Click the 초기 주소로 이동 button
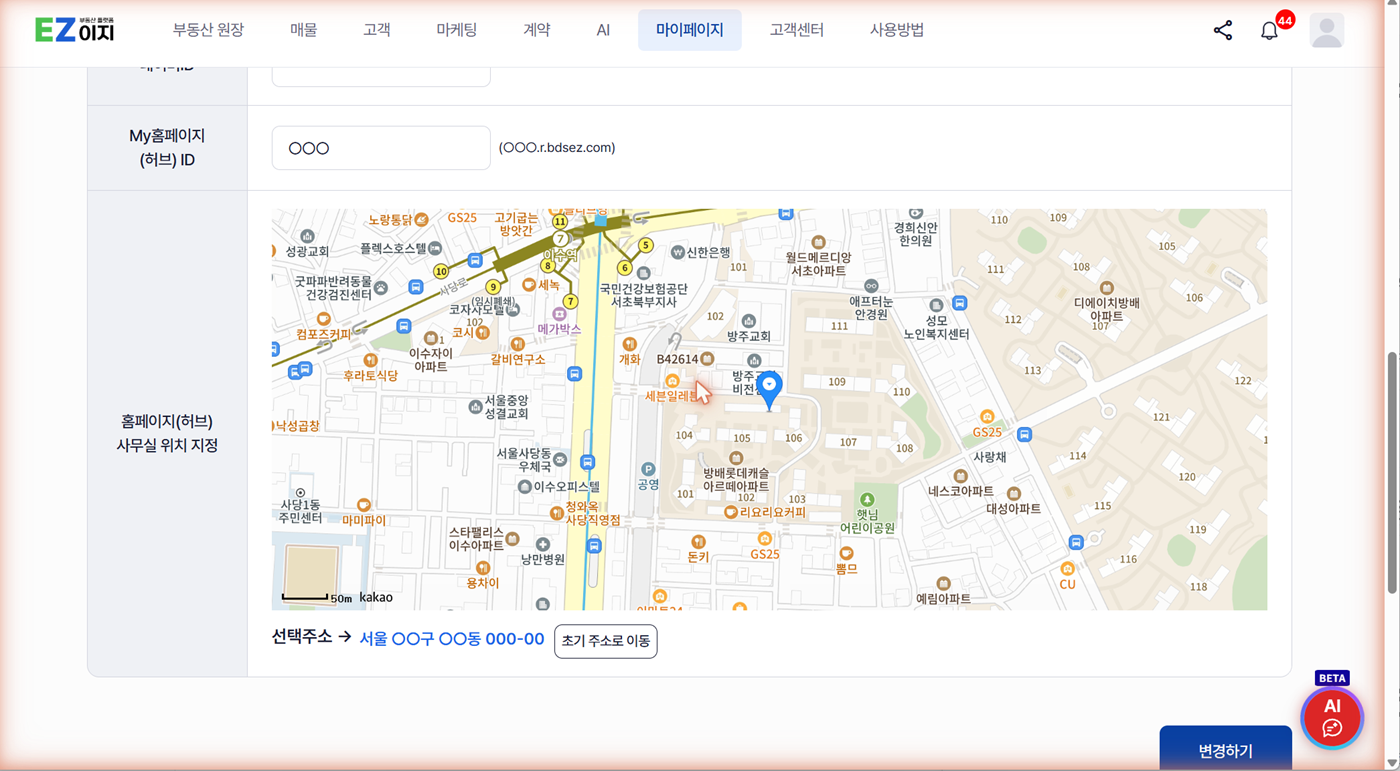 606,641
